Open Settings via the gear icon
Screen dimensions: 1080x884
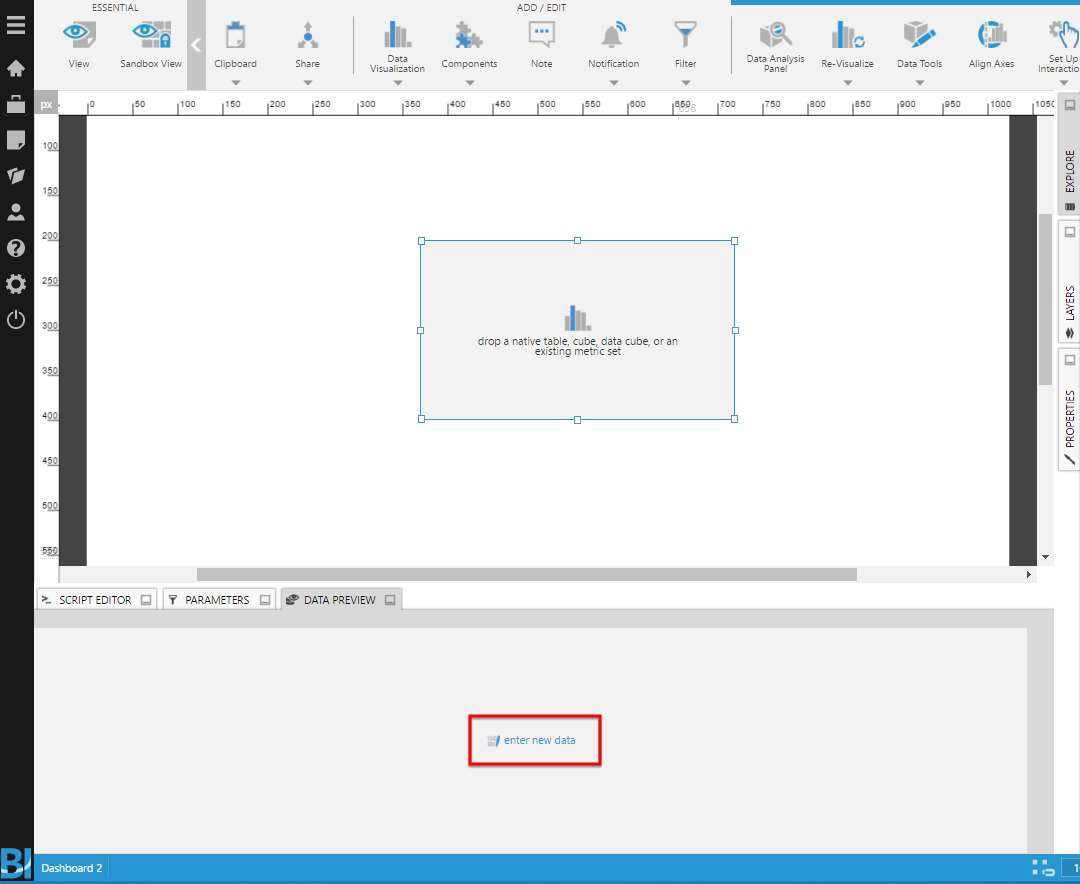[x=15, y=284]
